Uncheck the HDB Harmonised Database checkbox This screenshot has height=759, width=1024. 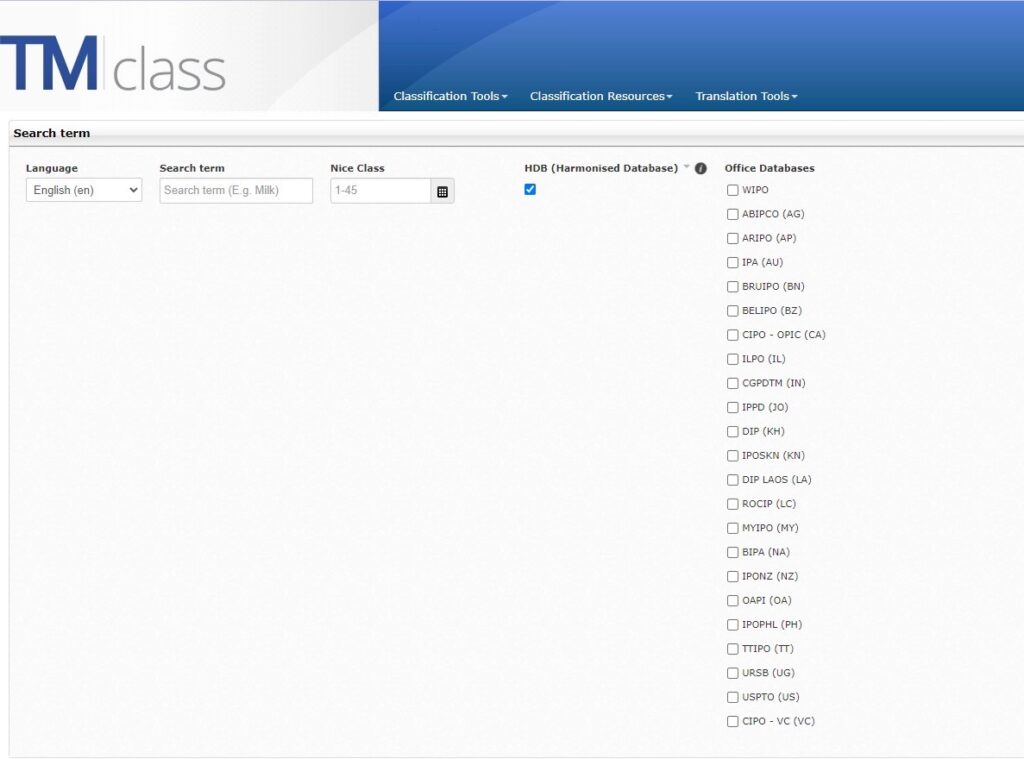pyautogui.click(x=530, y=189)
